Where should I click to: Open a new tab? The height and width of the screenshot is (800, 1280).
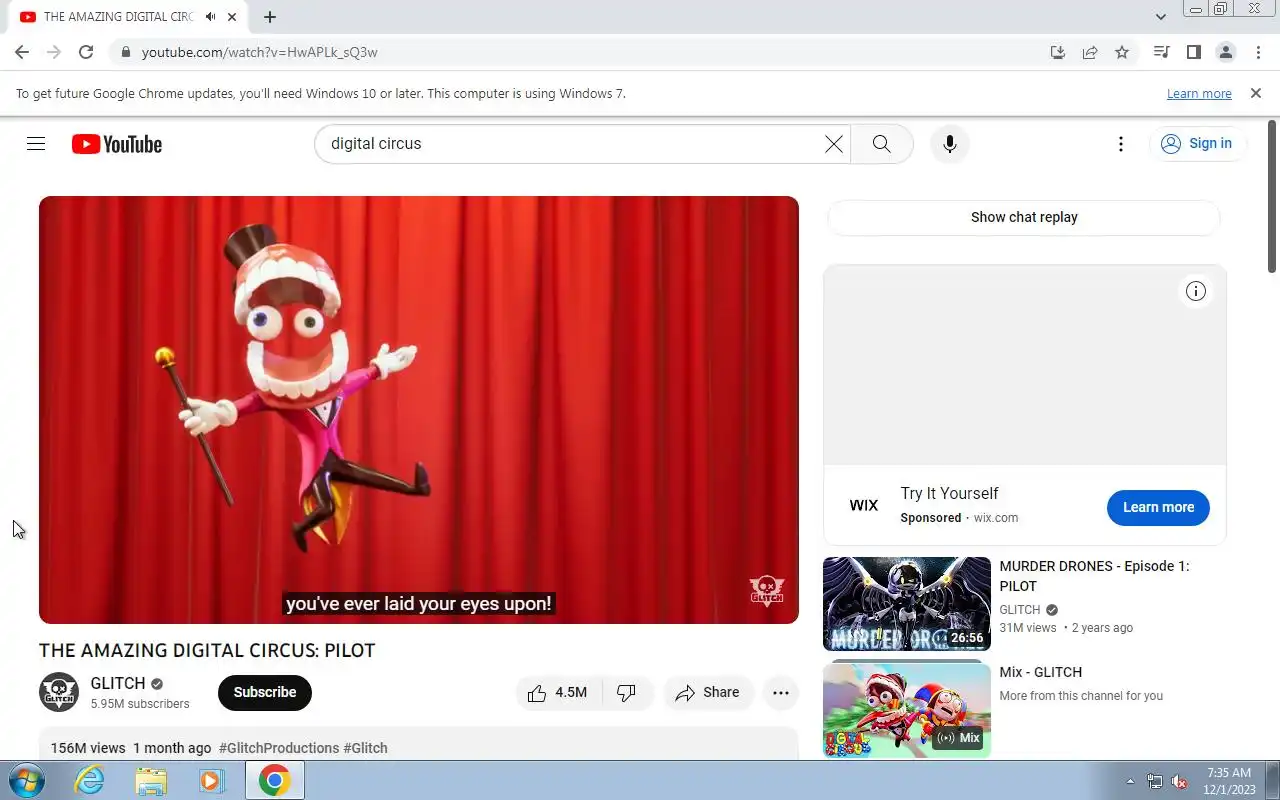[x=270, y=17]
